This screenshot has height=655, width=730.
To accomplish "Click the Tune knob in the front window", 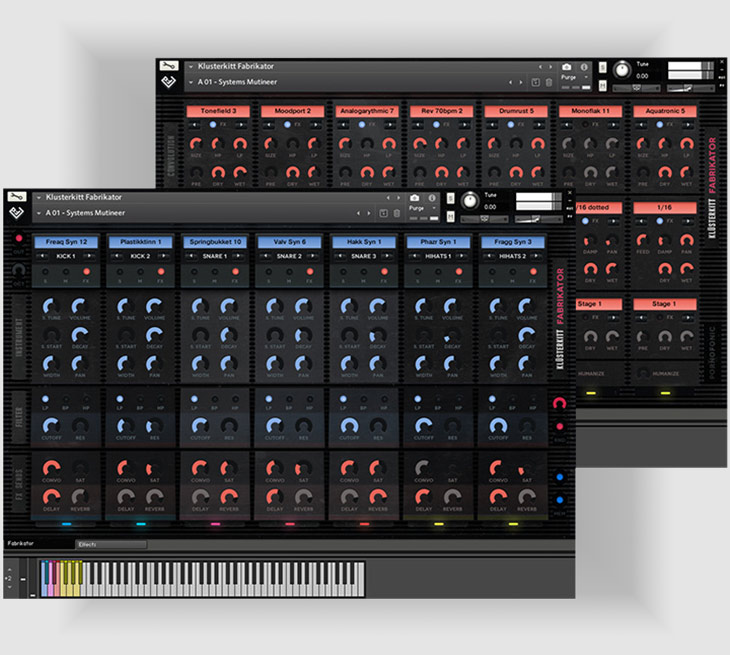I will (x=470, y=201).
